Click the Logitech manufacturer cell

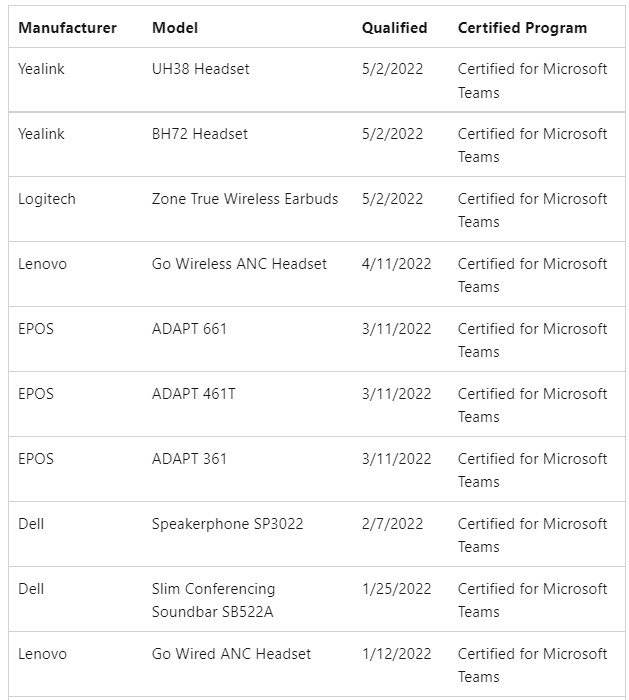coord(47,199)
